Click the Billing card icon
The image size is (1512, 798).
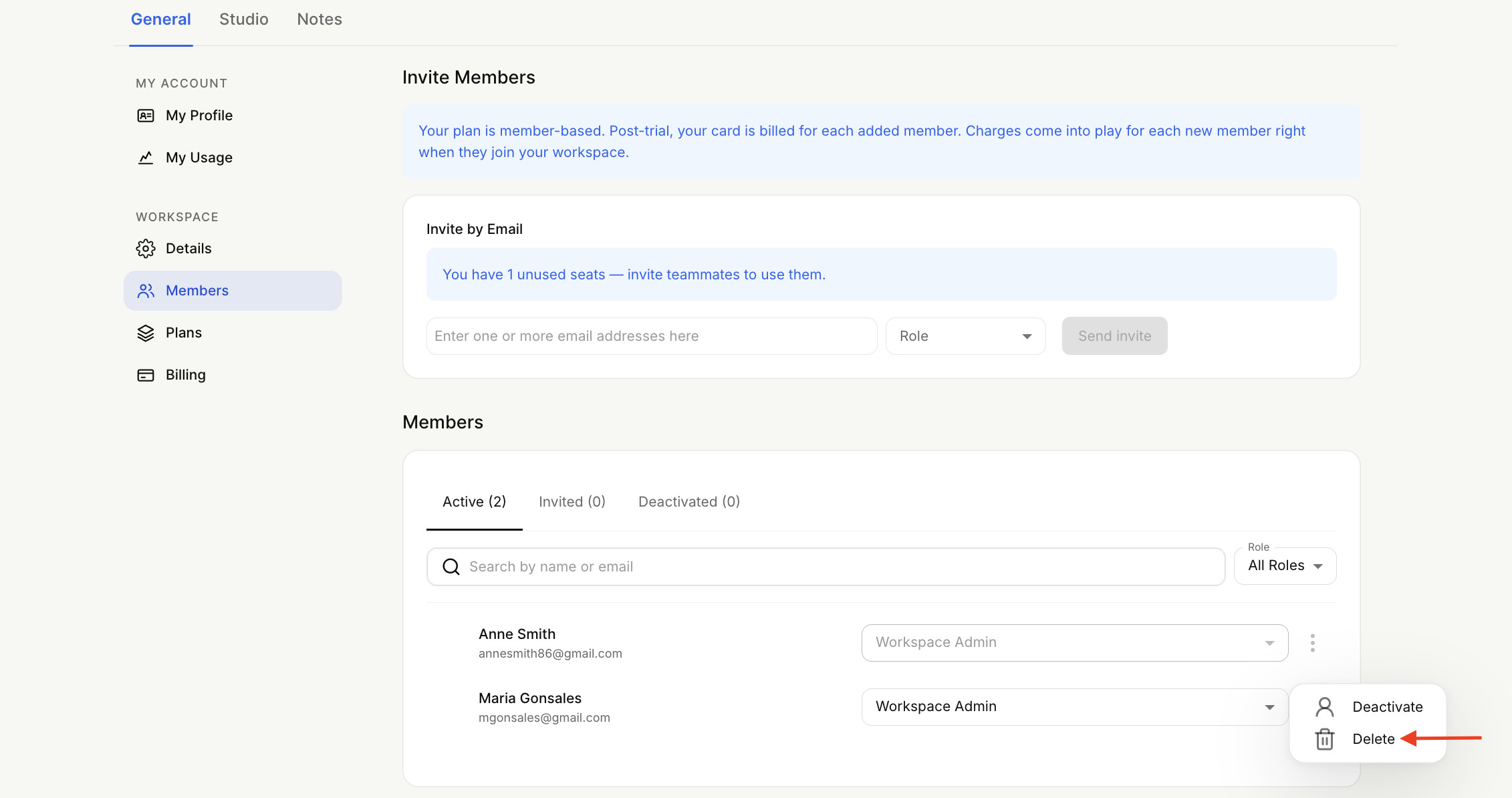(146, 375)
